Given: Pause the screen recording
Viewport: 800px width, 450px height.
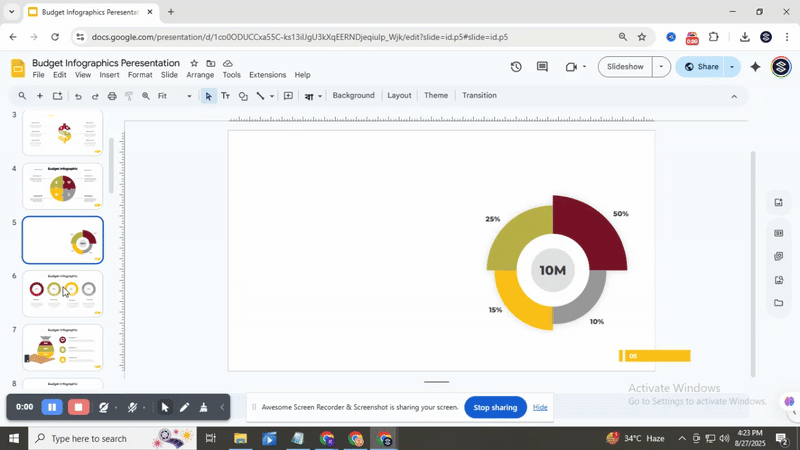Looking at the screenshot, I should [x=52, y=408].
